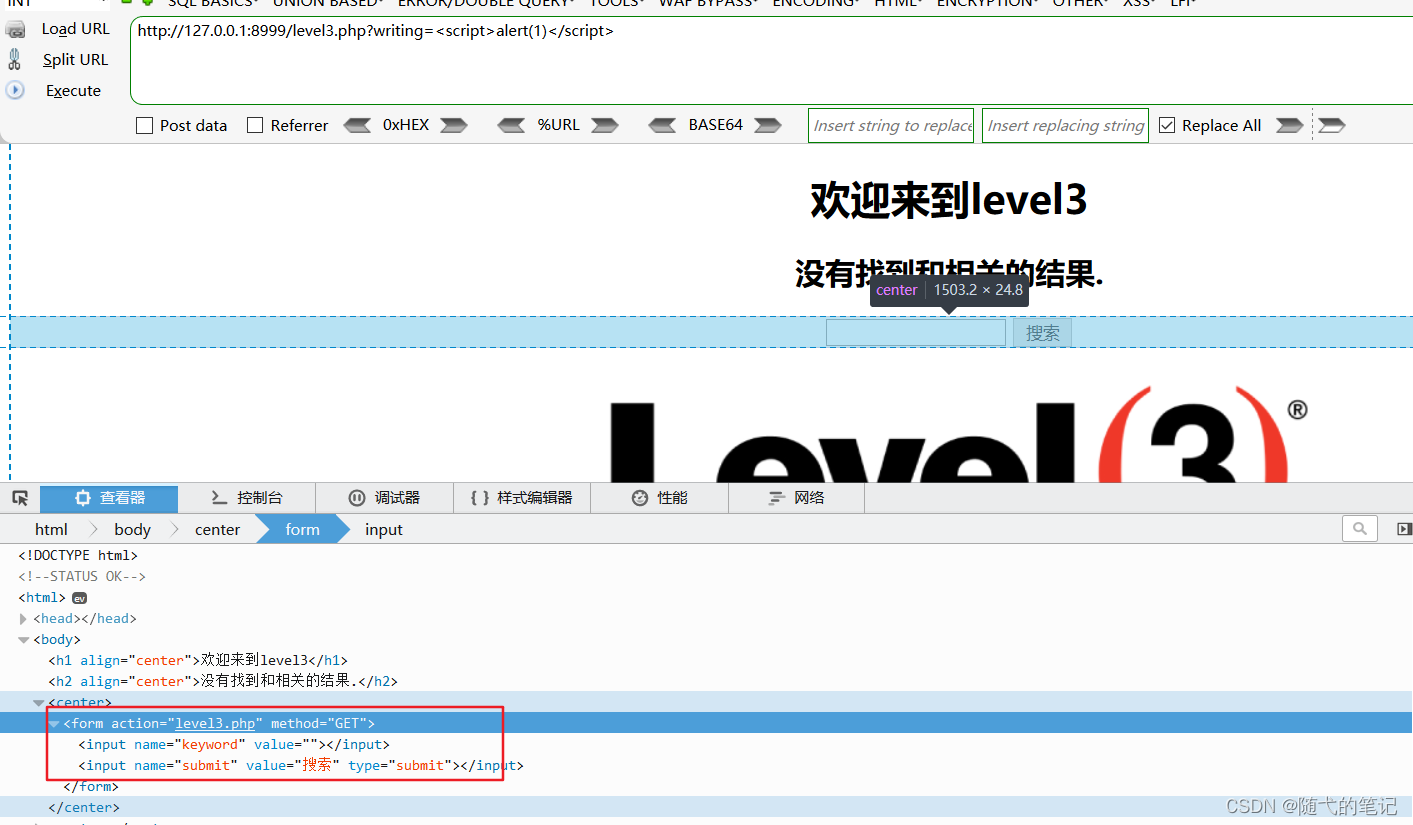Click the left arrow before BASE64
The width and height of the screenshot is (1413, 825).
click(x=662, y=125)
